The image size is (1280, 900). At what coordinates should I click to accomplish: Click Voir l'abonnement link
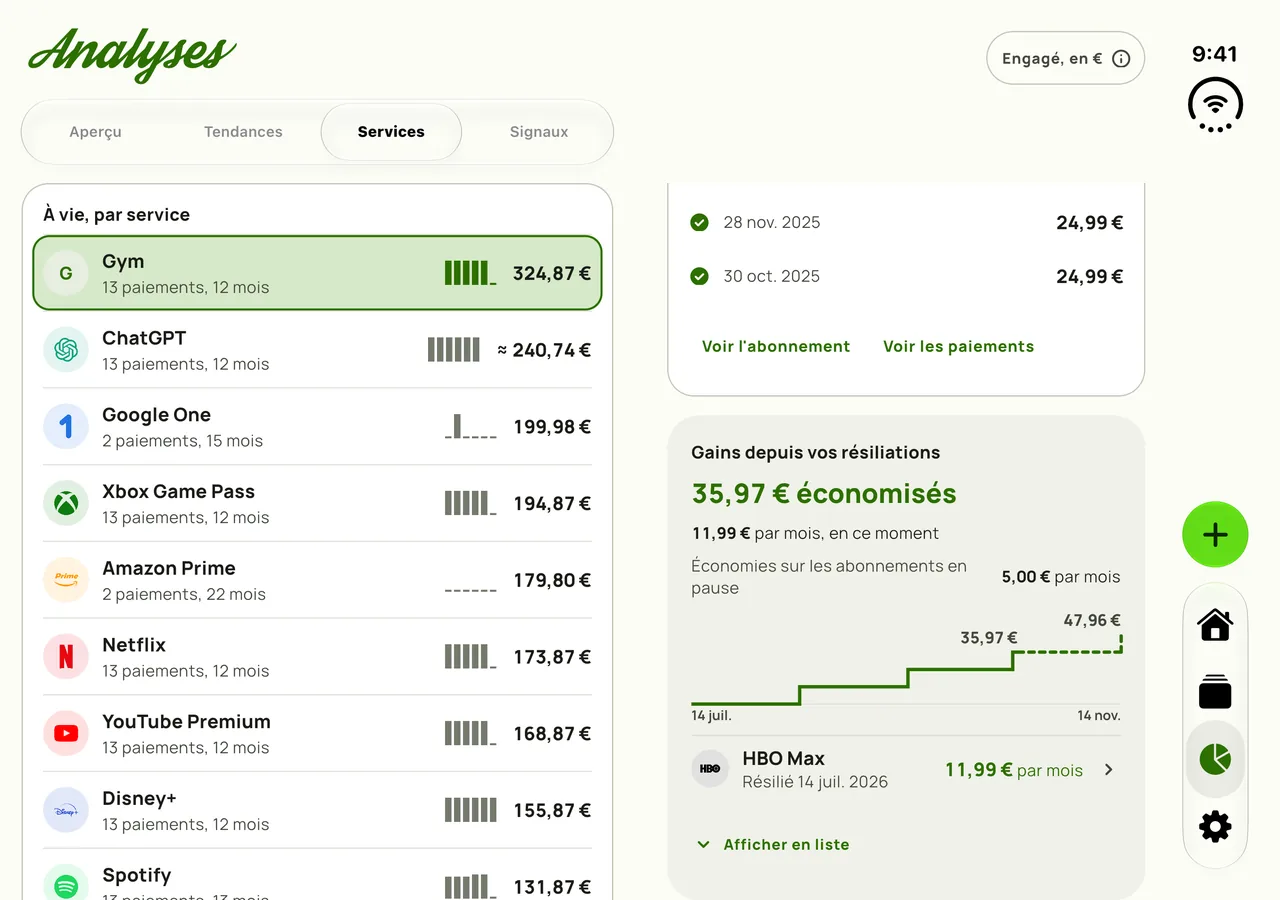point(776,347)
